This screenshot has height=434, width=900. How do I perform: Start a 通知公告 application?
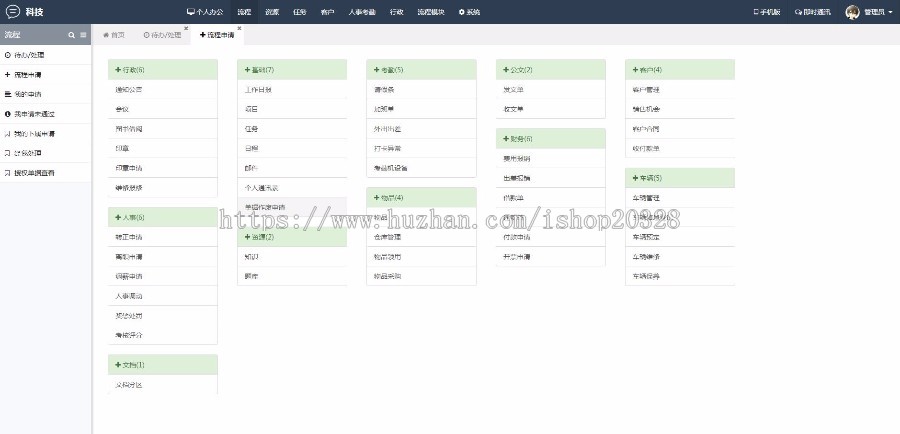tap(163, 90)
